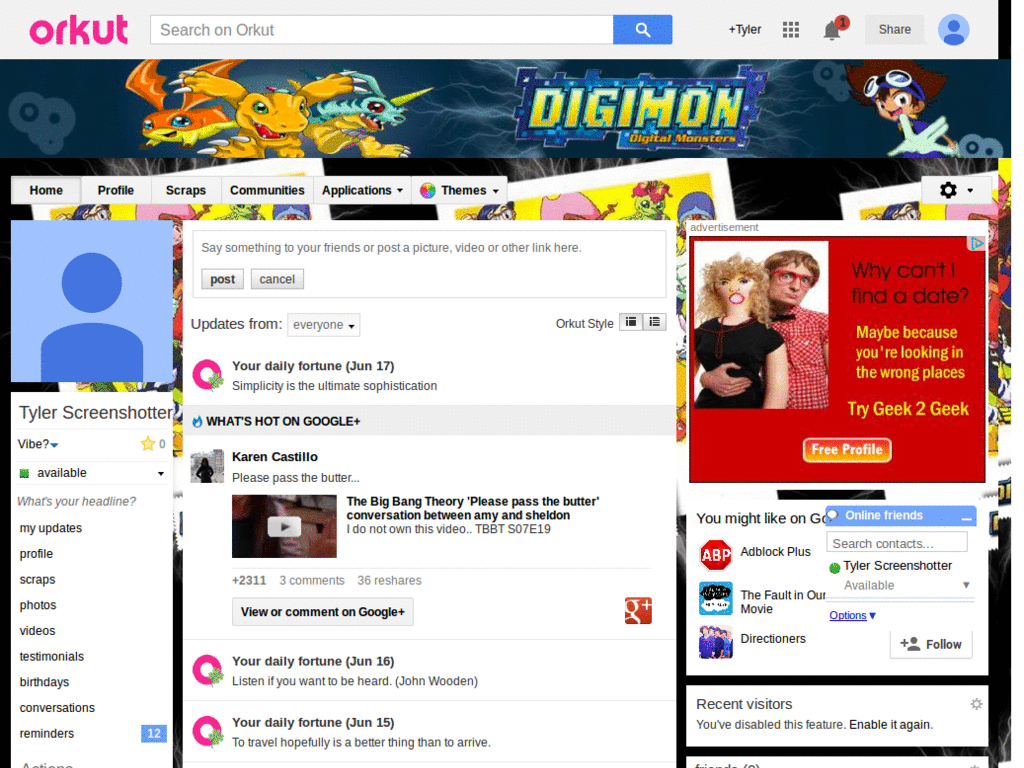Click the Enable it again link
1024x768 pixels.
891,725
